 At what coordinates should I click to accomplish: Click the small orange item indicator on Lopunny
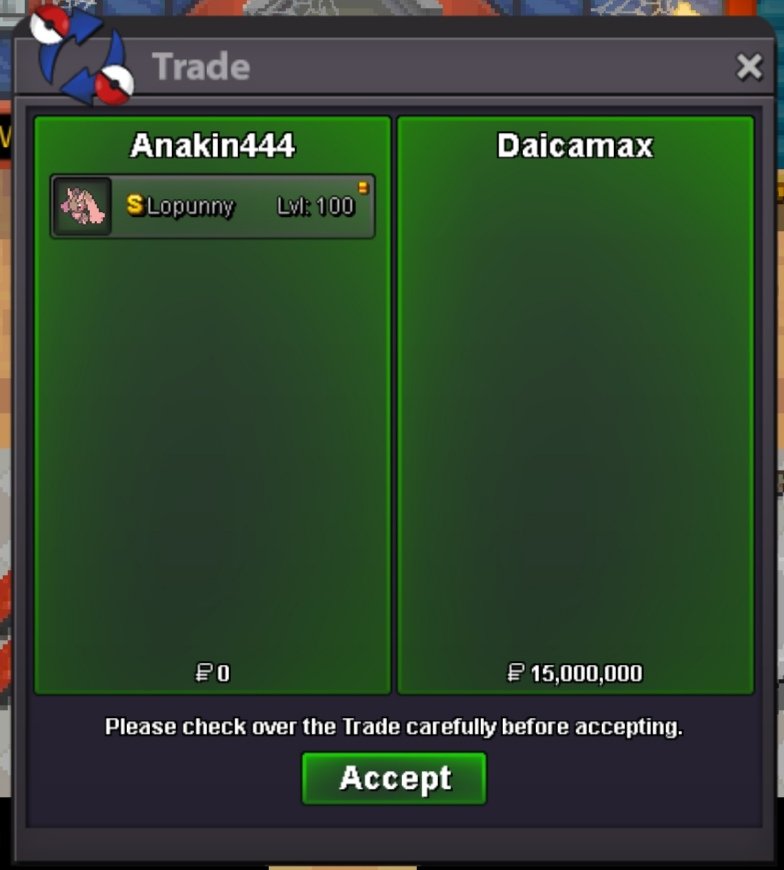[x=363, y=188]
